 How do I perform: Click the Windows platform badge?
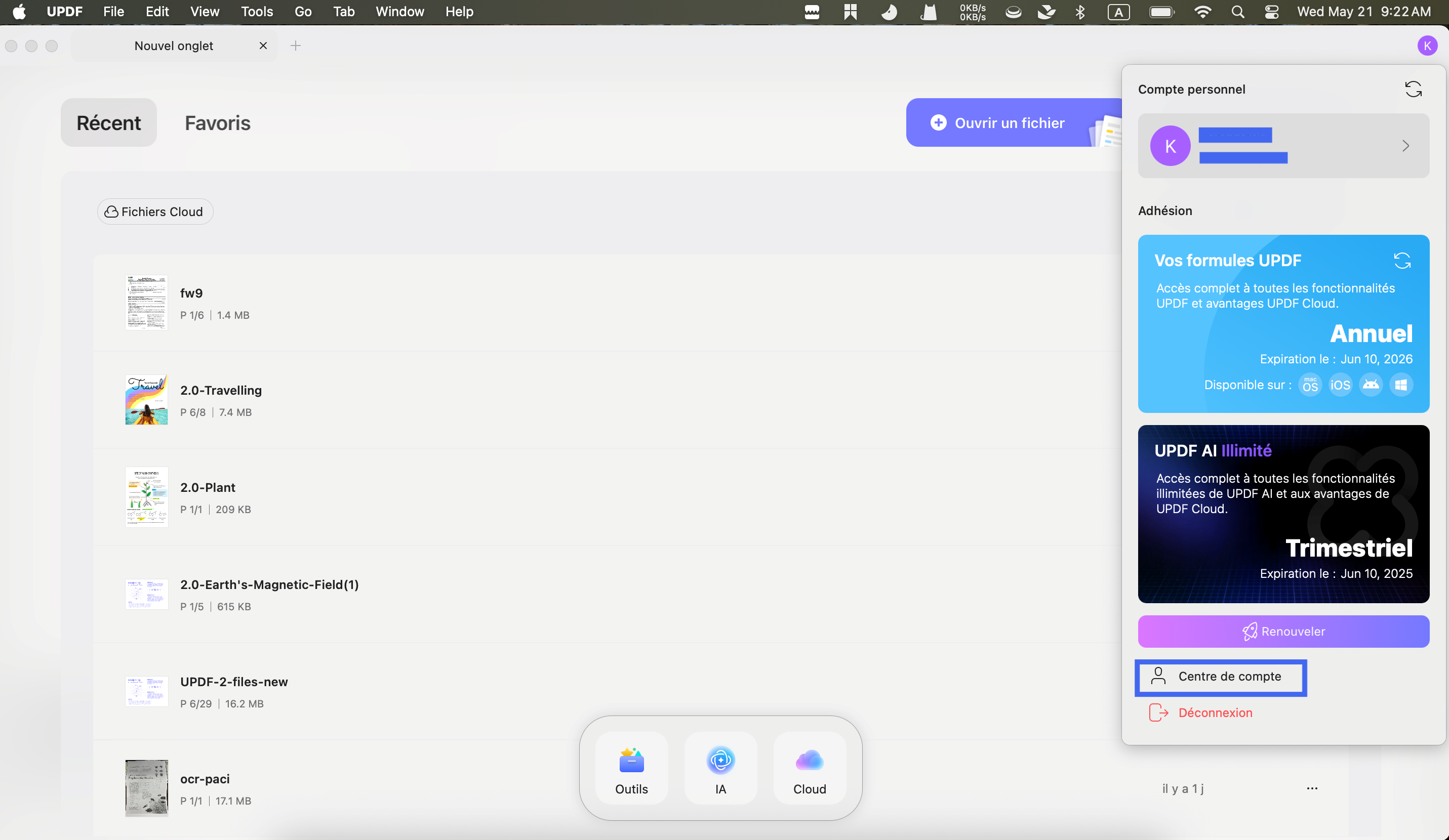[x=1401, y=385]
